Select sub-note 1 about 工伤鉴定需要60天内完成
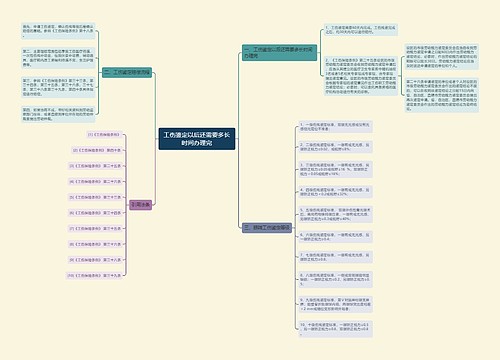Image resolution: width=500 pixels, height=360 pixels. (x=361, y=30)
